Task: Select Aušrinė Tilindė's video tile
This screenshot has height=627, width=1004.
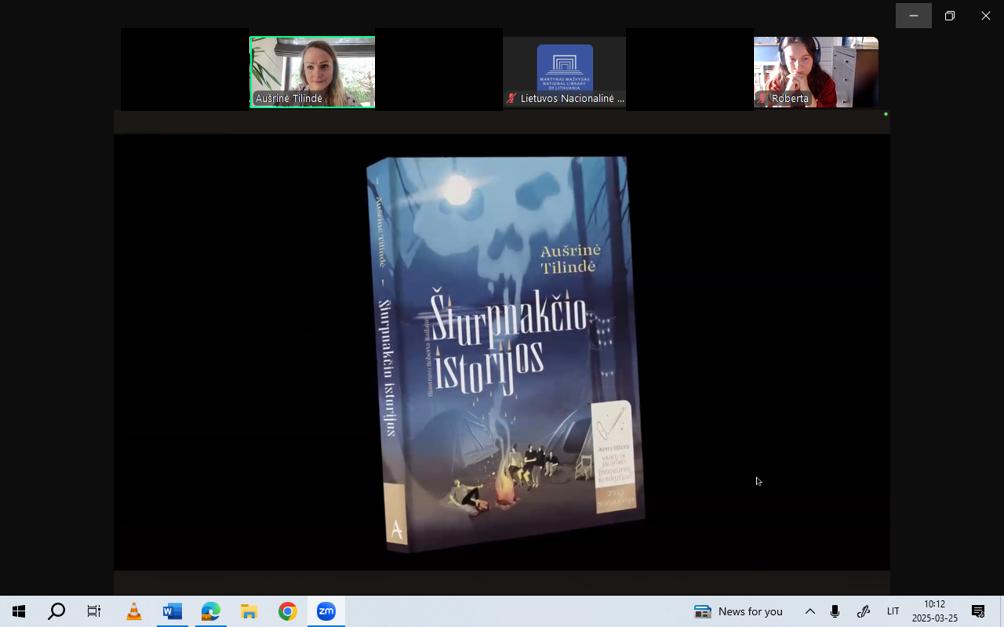Action: pos(312,72)
